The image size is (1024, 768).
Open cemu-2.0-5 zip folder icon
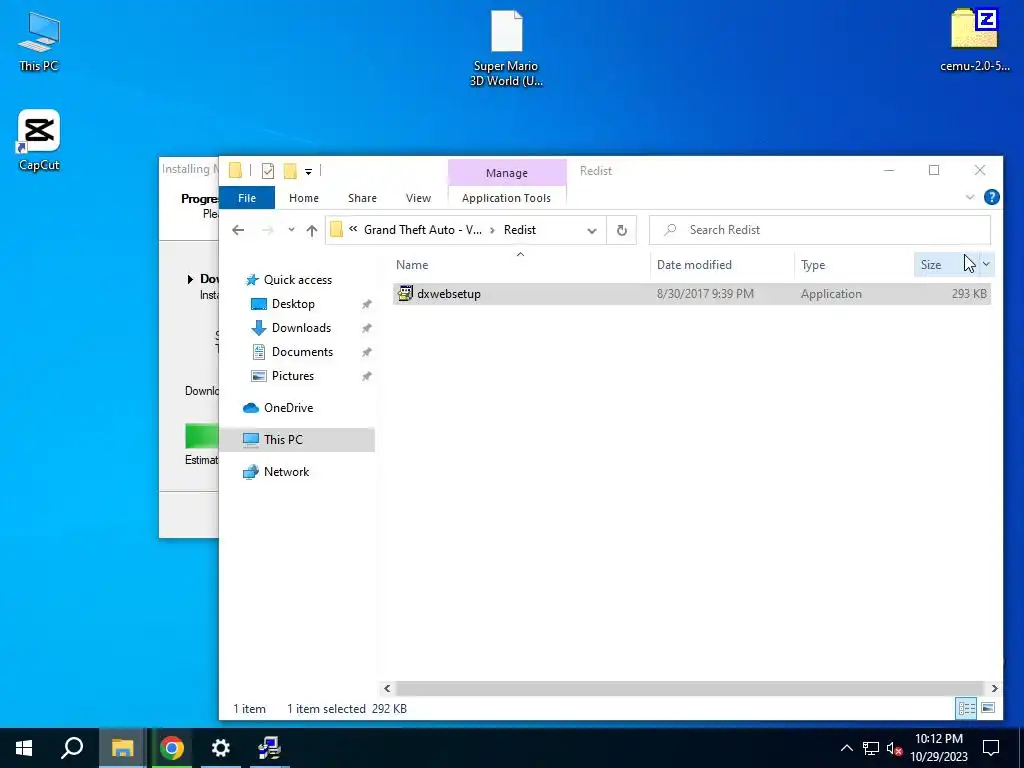coord(974,39)
